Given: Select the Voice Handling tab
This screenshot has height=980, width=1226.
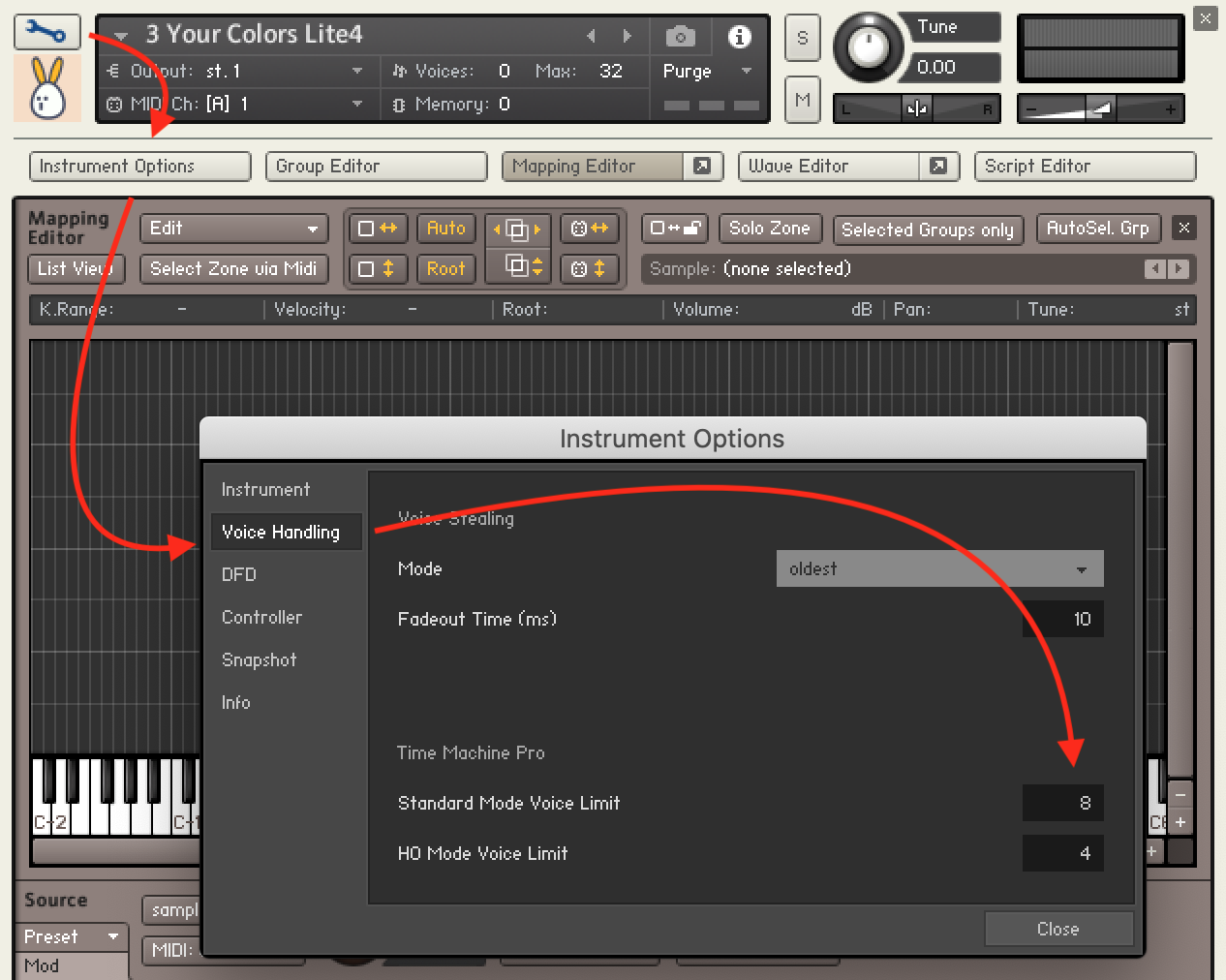Looking at the screenshot, I should pos(286,532).
